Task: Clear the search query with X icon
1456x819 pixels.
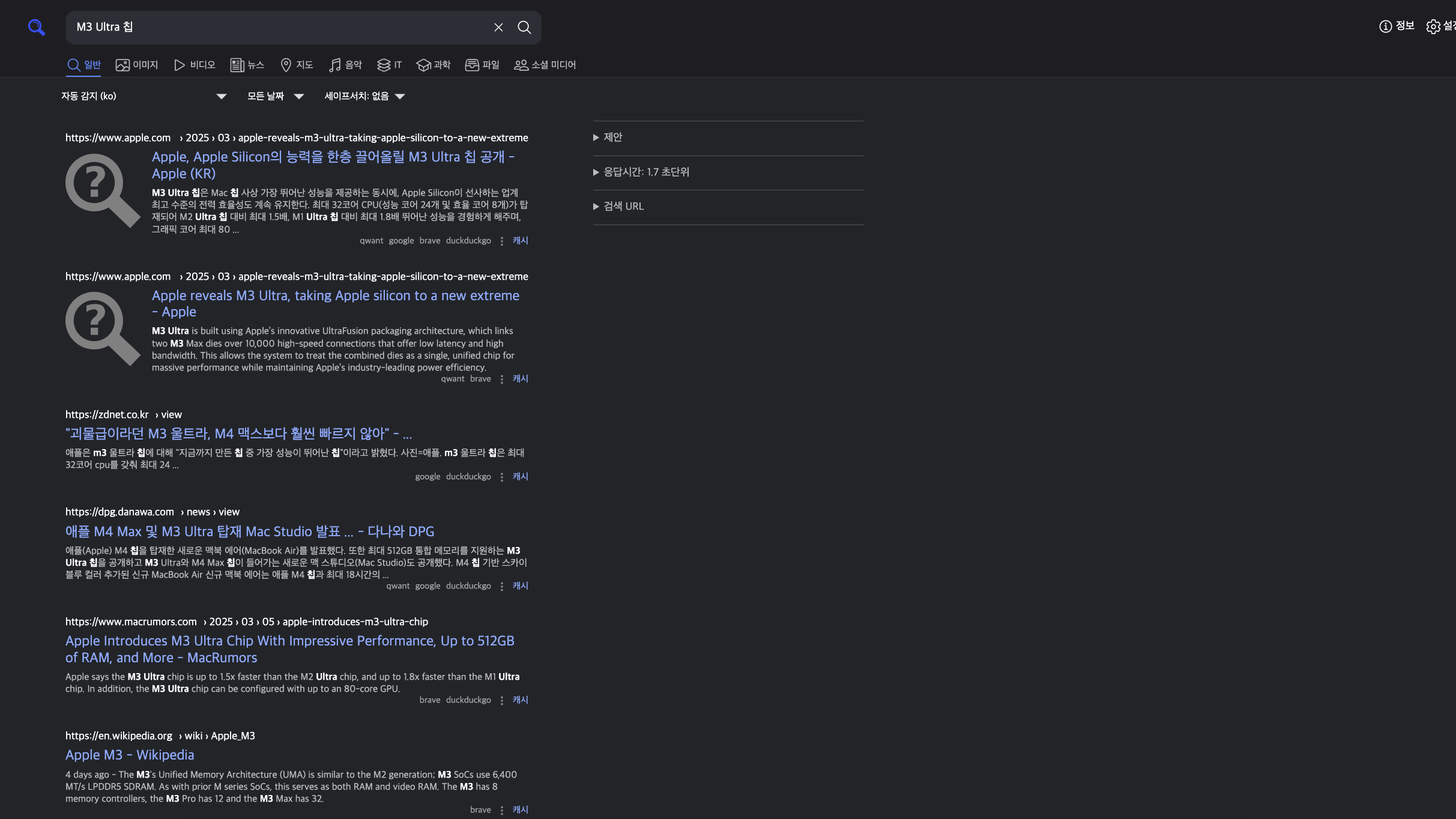Action: point(498,27)
